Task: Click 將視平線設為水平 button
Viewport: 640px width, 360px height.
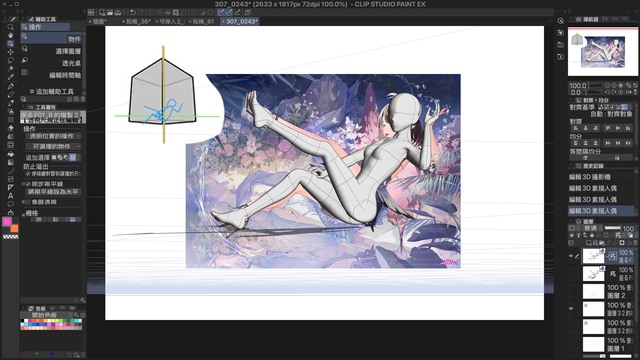Action: (x=53, y=191)
